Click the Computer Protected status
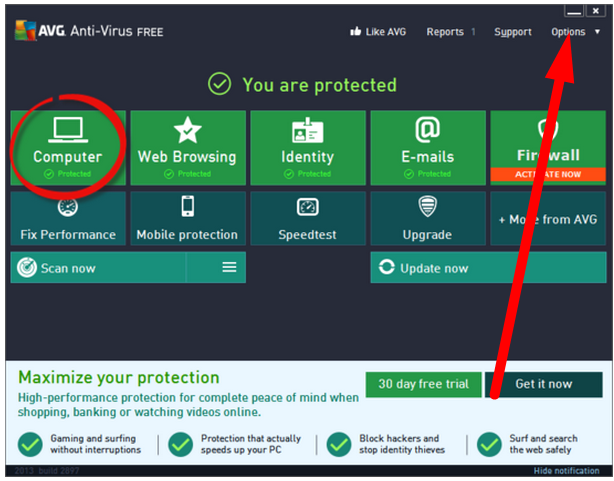This screenshot has width=614, height=481. (x=68, y=174)
